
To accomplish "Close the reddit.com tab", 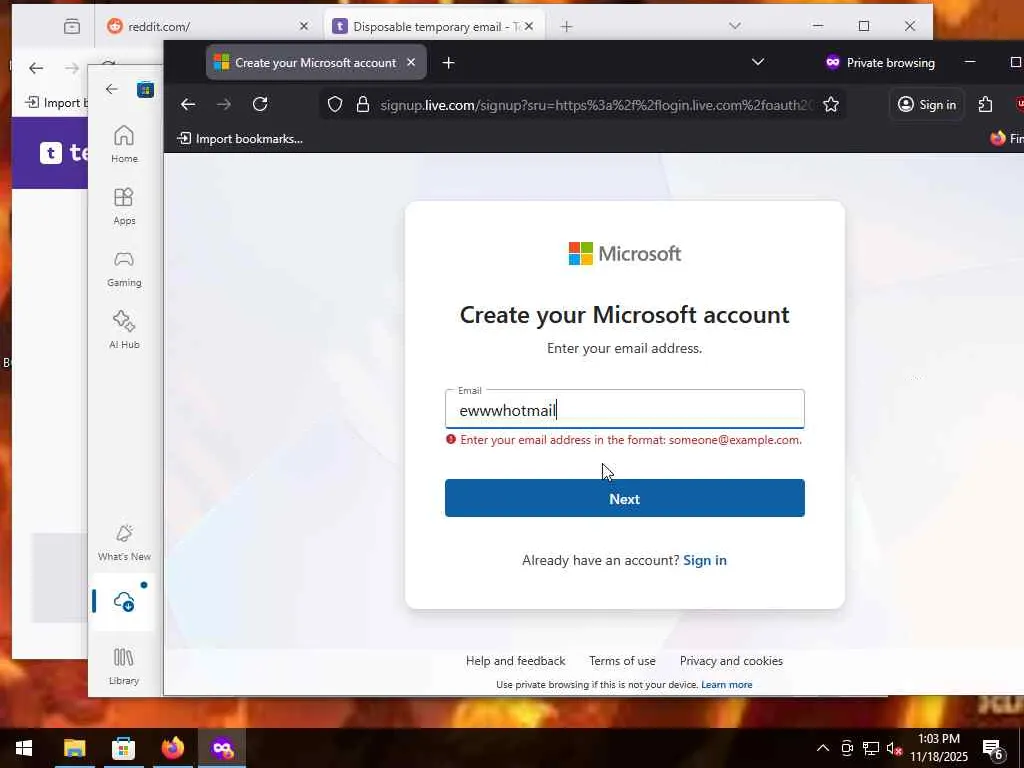I will coord(304,26).
